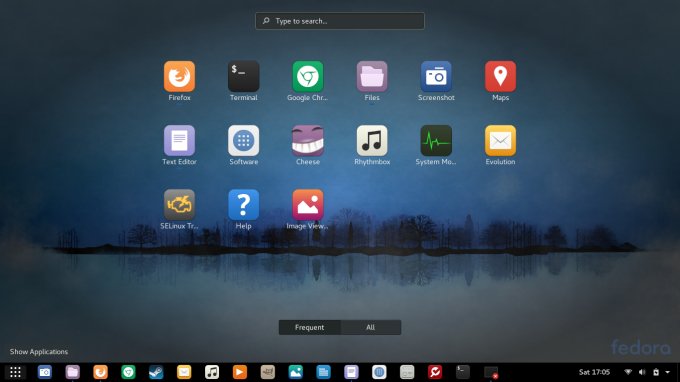680x382 pixels.
Task: Open the Wi-Fi network indicator
Action: [628, 372]
